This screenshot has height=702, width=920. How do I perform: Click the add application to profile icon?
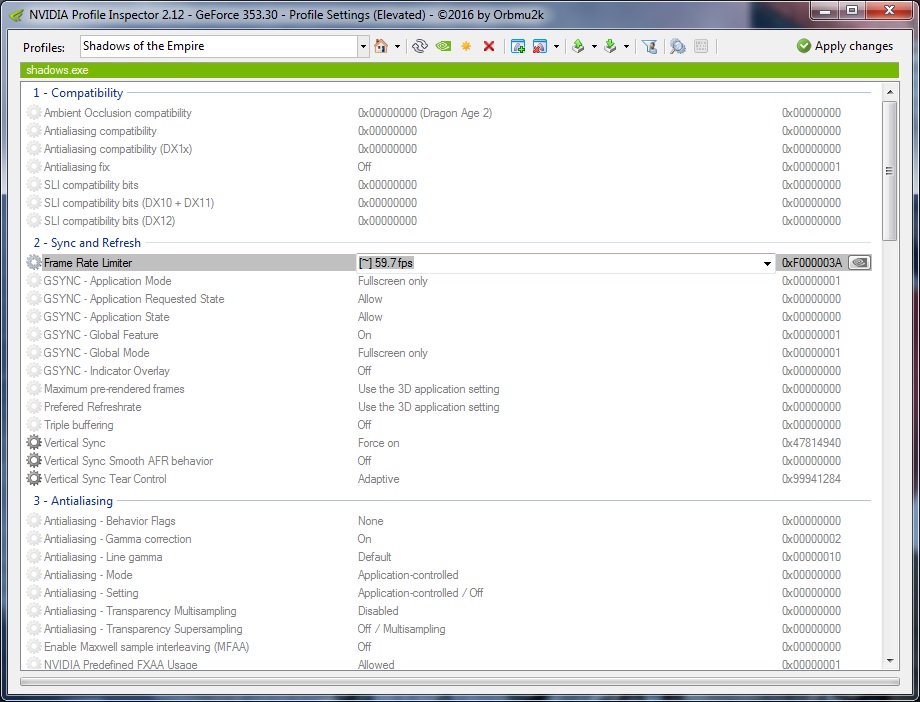click(518, 46)
